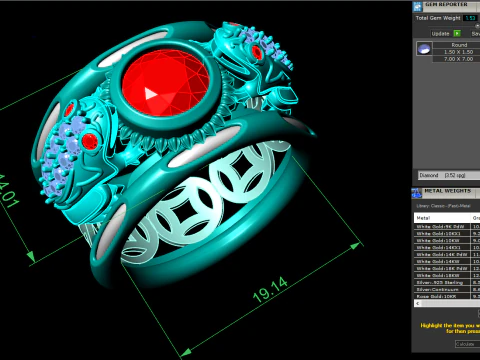The height and width of the screenshot is (360, 480).
Task: Click the Round gem shape header
Action: click(x=459, y=45)
